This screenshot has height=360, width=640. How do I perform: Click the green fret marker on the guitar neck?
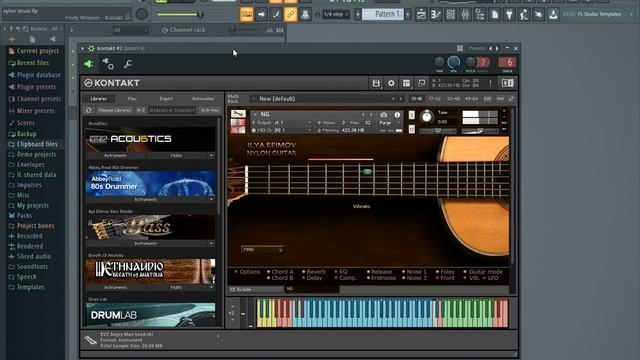pos(367,171)
